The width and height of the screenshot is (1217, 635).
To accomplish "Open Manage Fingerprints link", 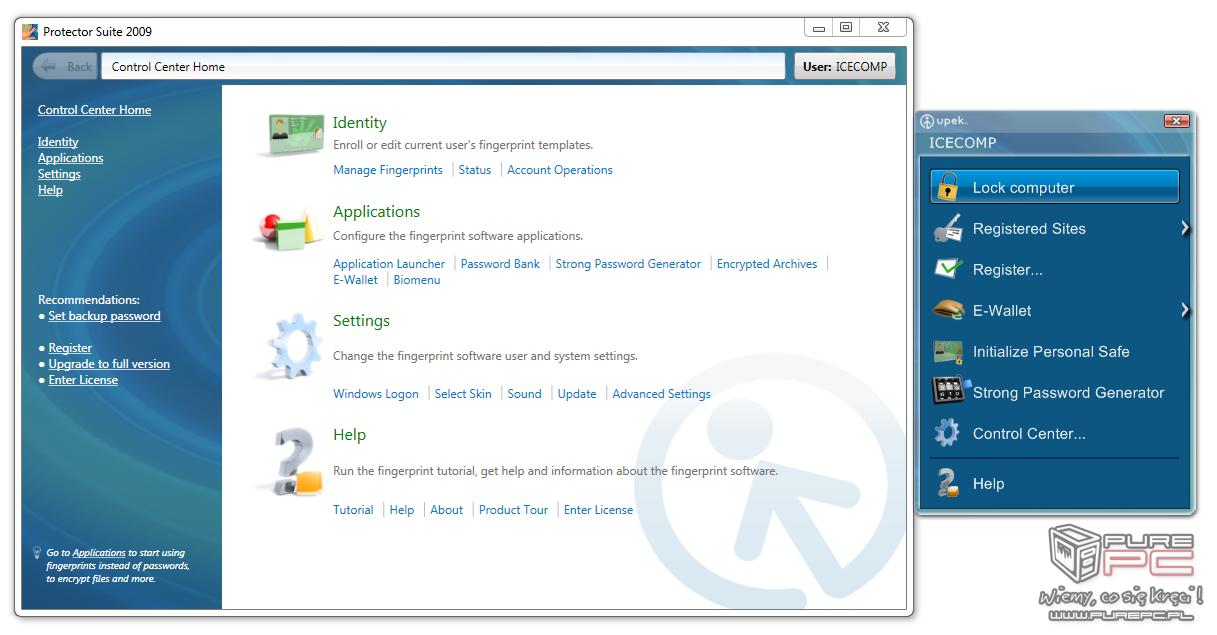I will (388, 170).
